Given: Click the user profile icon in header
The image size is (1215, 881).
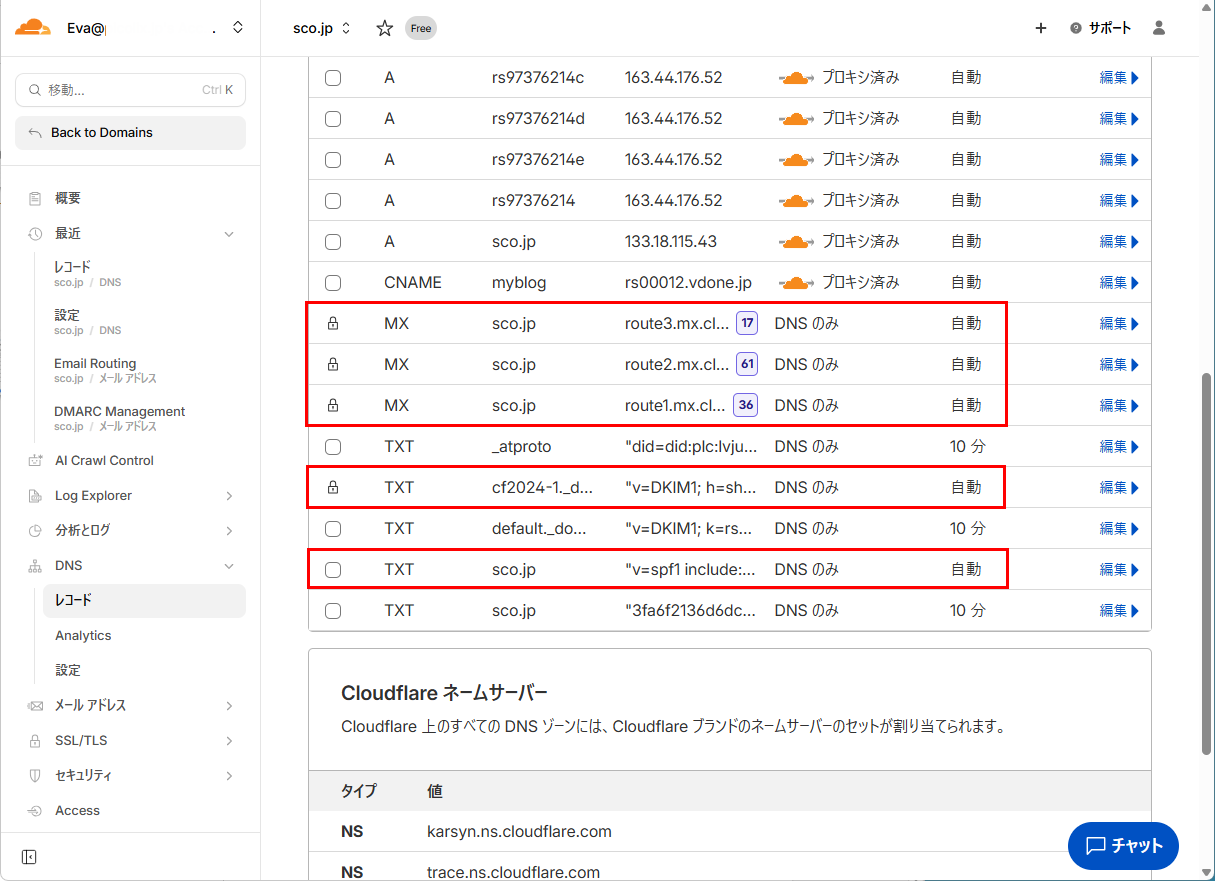Looking at the screenshot, I should click(1158, 28).
